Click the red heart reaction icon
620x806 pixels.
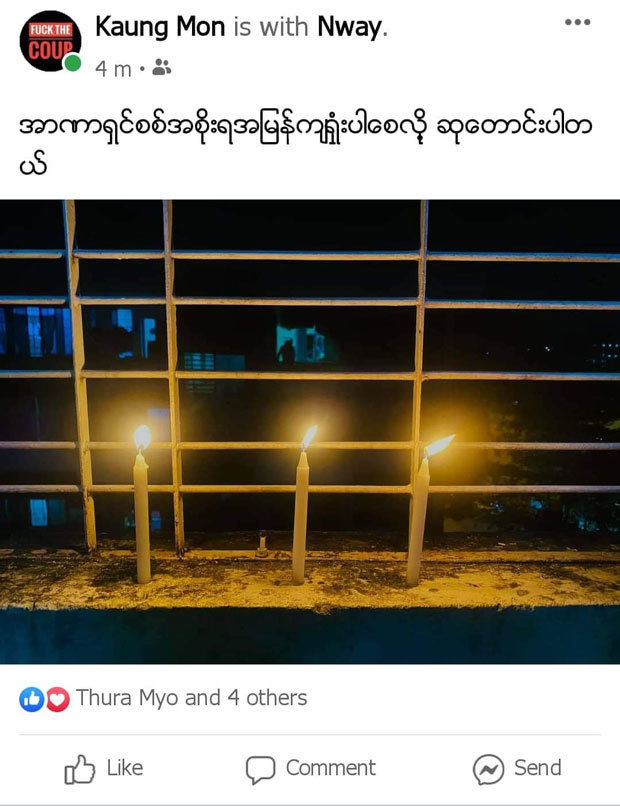tap(58, 699)
